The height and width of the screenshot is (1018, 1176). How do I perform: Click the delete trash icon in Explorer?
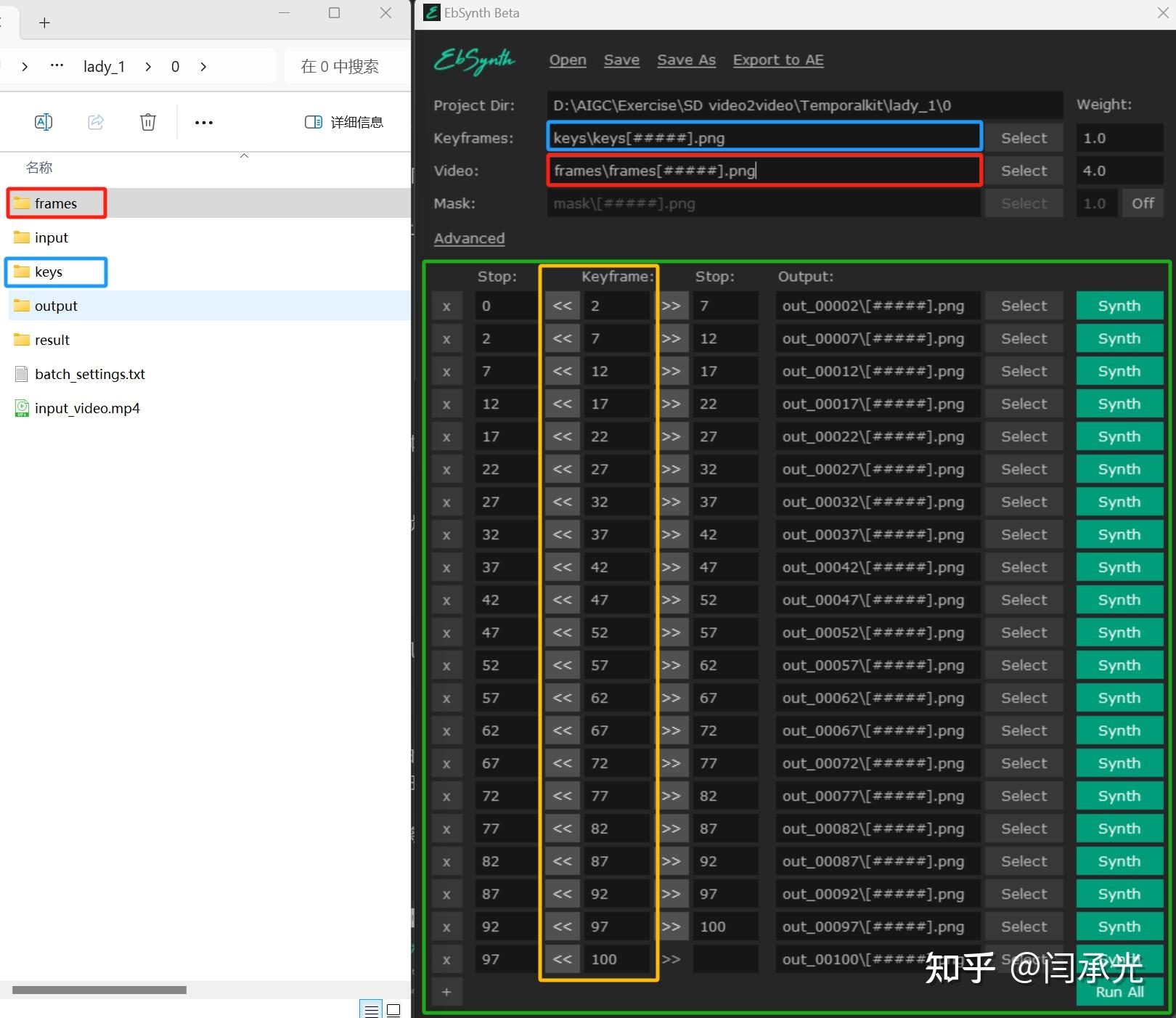(x=148, y=122)
